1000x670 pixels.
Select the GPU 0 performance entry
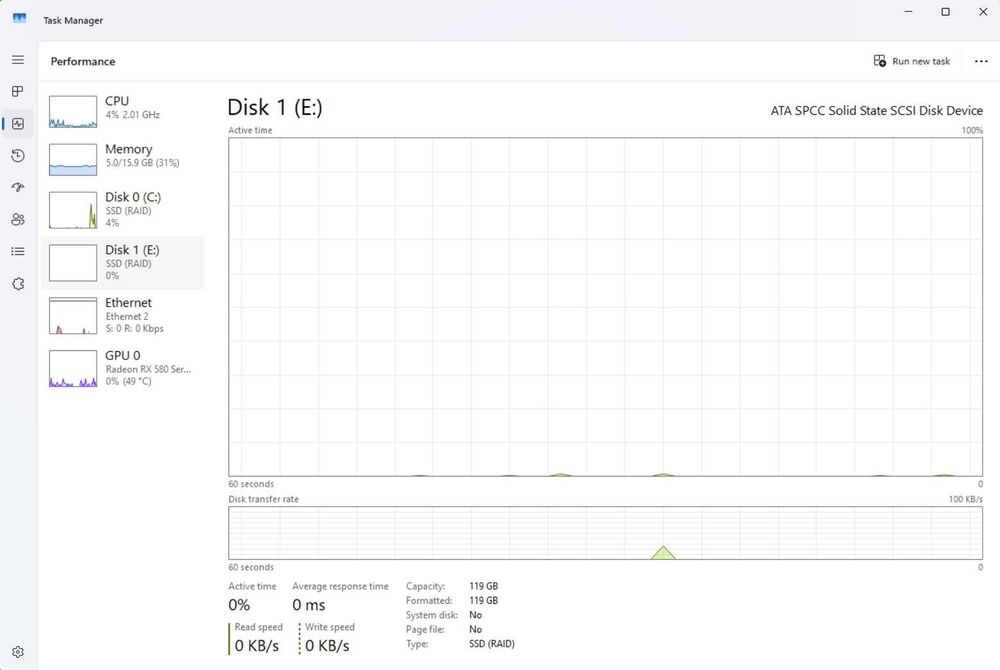[123, 368]
